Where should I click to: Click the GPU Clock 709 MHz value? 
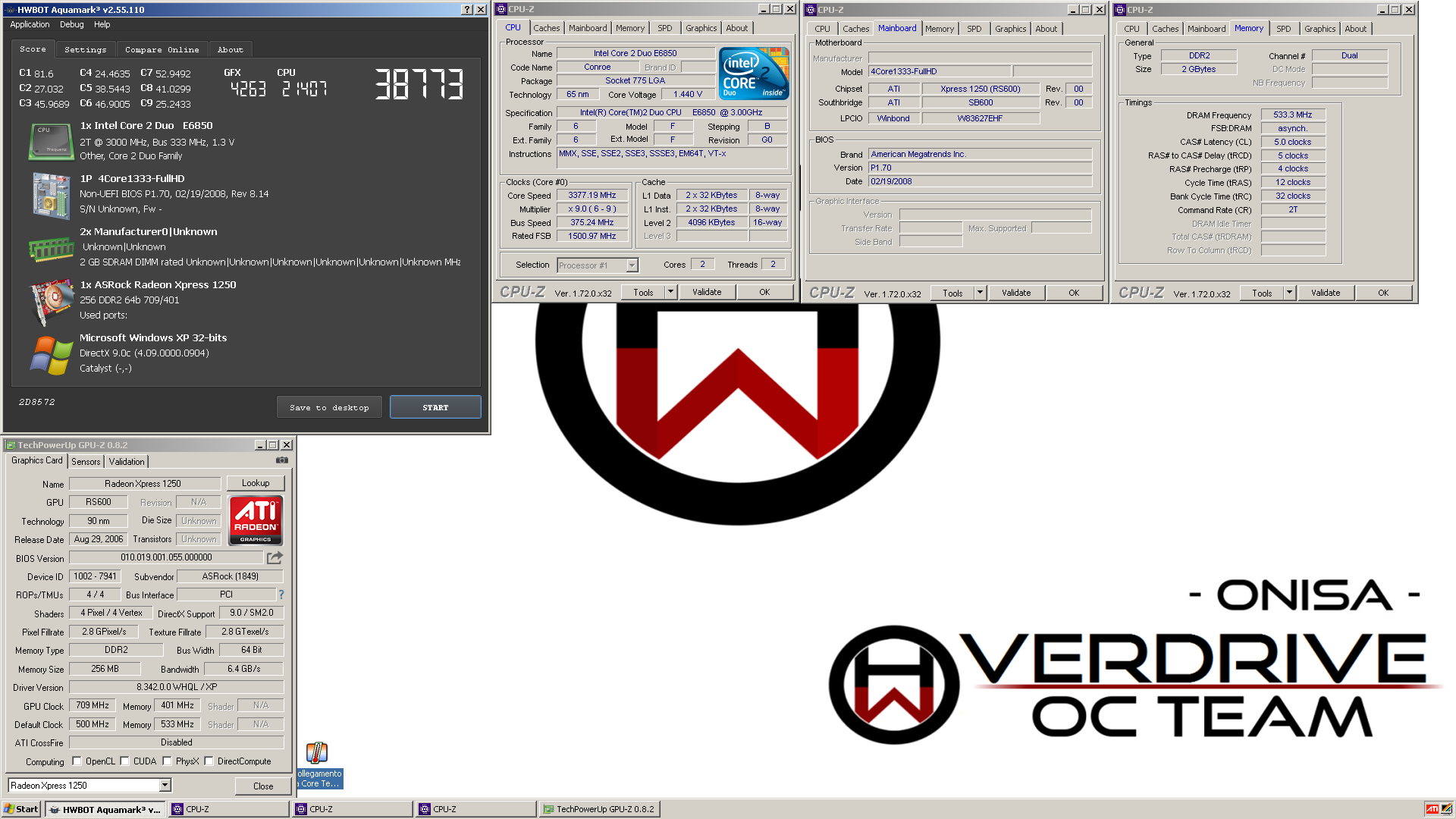tap(93, 705)
